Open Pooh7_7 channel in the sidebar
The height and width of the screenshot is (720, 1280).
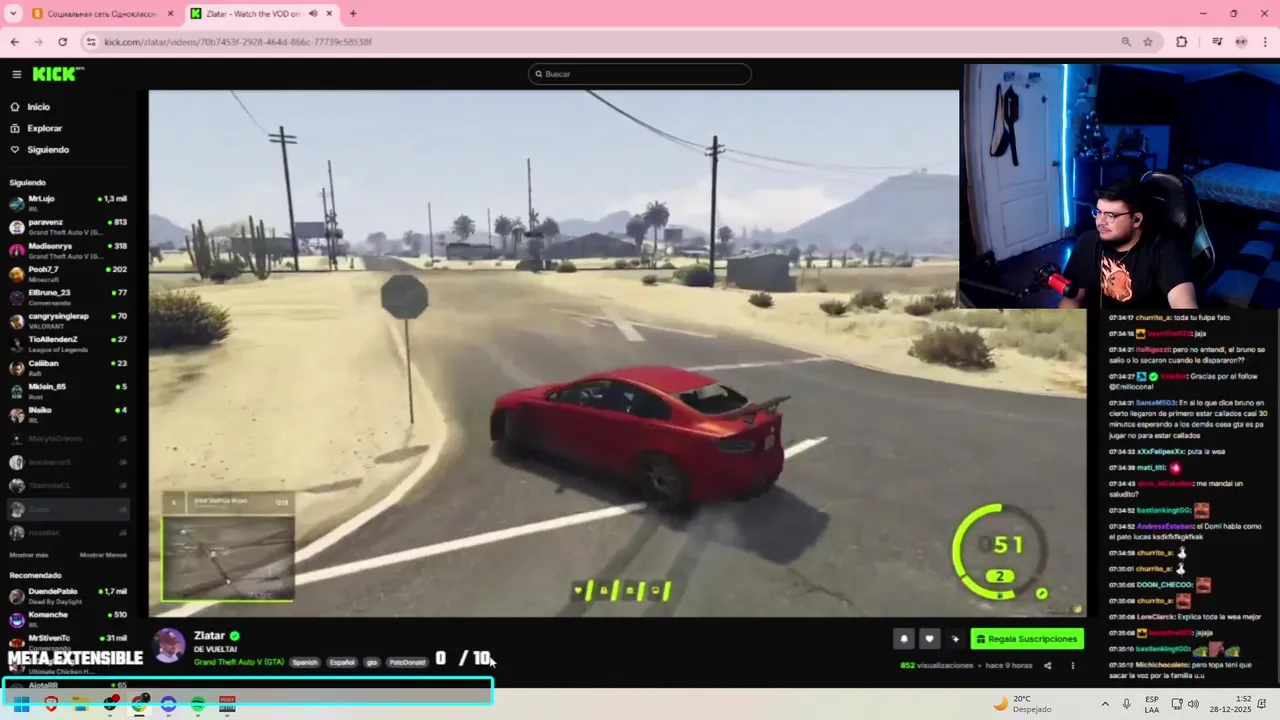[x=68, y=274]
